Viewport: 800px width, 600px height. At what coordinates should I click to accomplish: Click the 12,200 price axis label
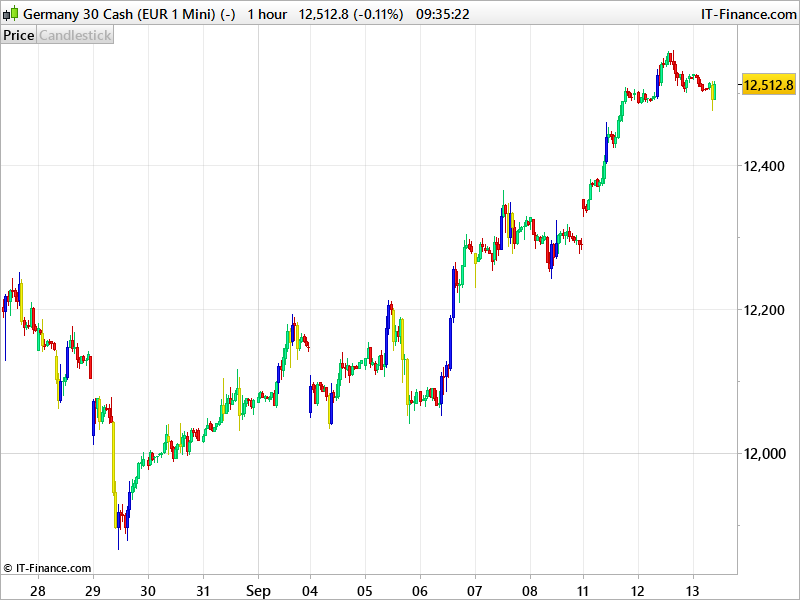point(764,310)
